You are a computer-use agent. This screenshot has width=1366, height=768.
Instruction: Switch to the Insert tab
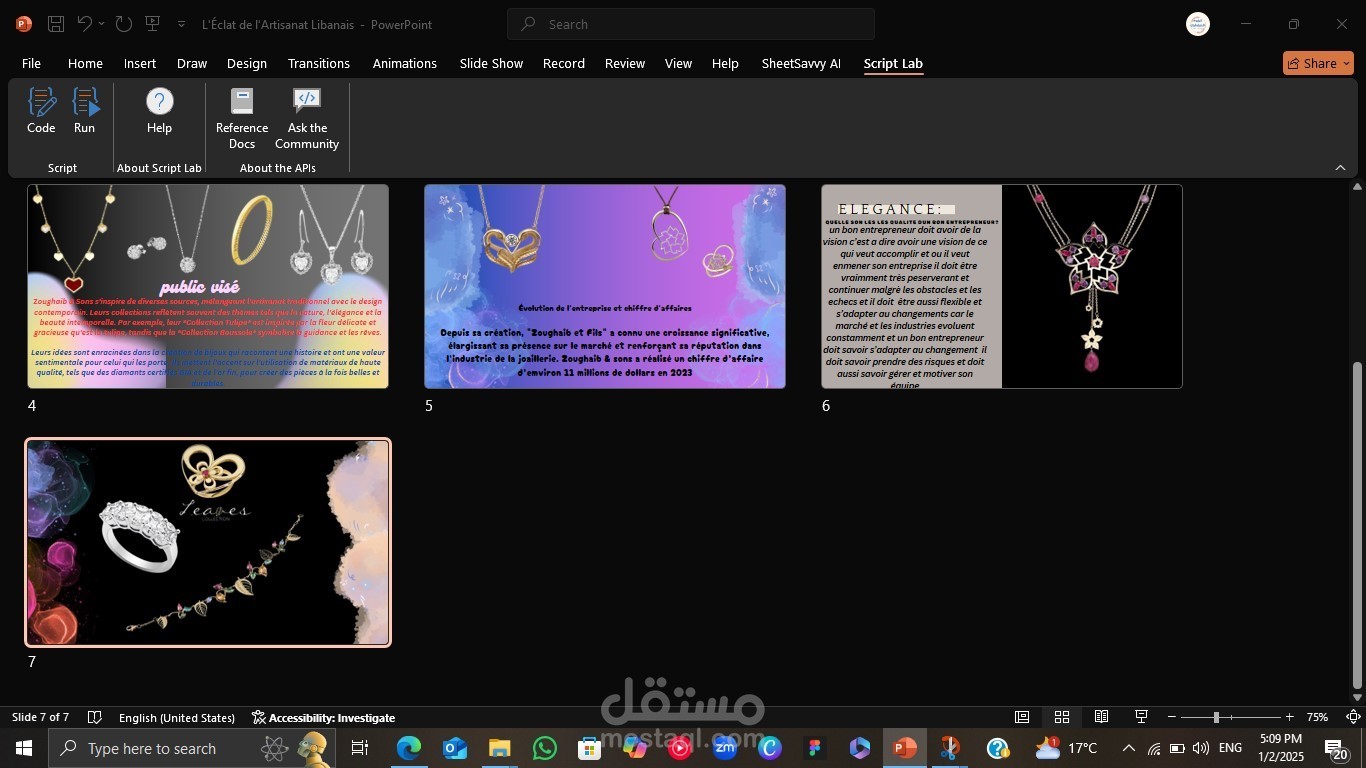coord(140,63)
